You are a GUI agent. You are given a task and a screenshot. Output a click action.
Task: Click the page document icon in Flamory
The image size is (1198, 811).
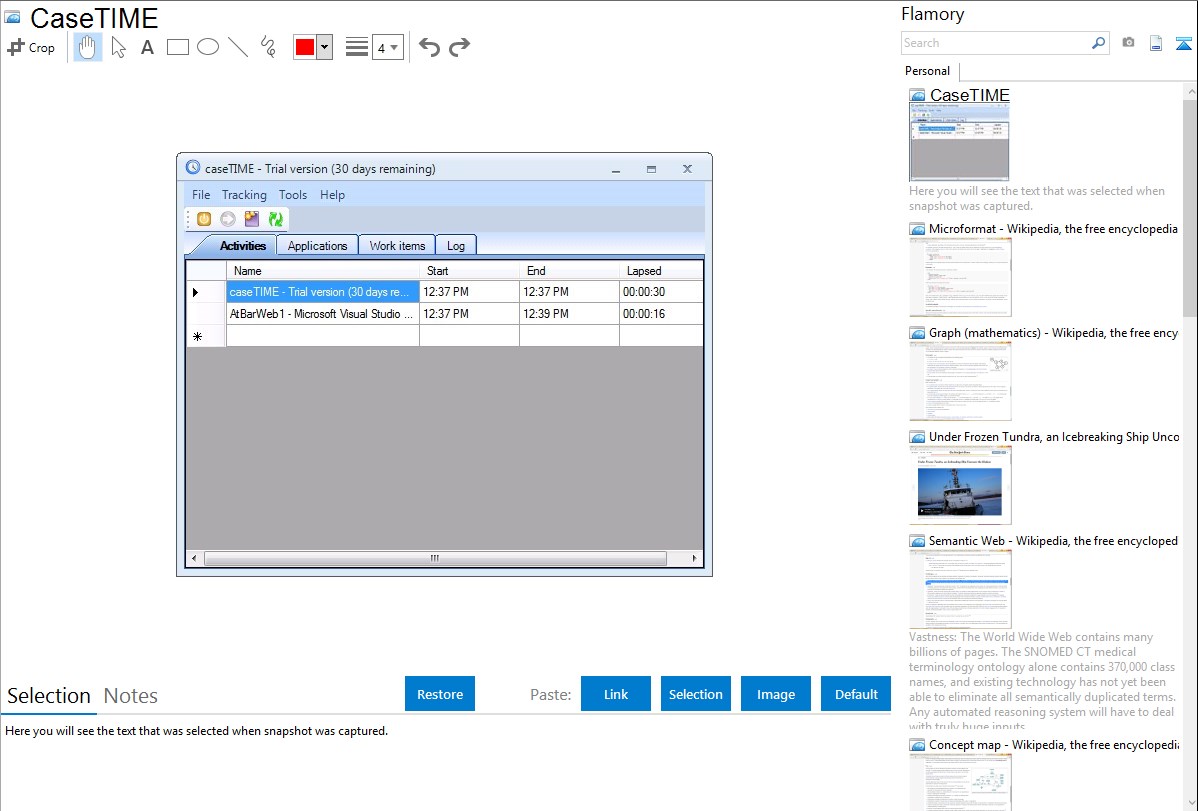(1156, 44)
